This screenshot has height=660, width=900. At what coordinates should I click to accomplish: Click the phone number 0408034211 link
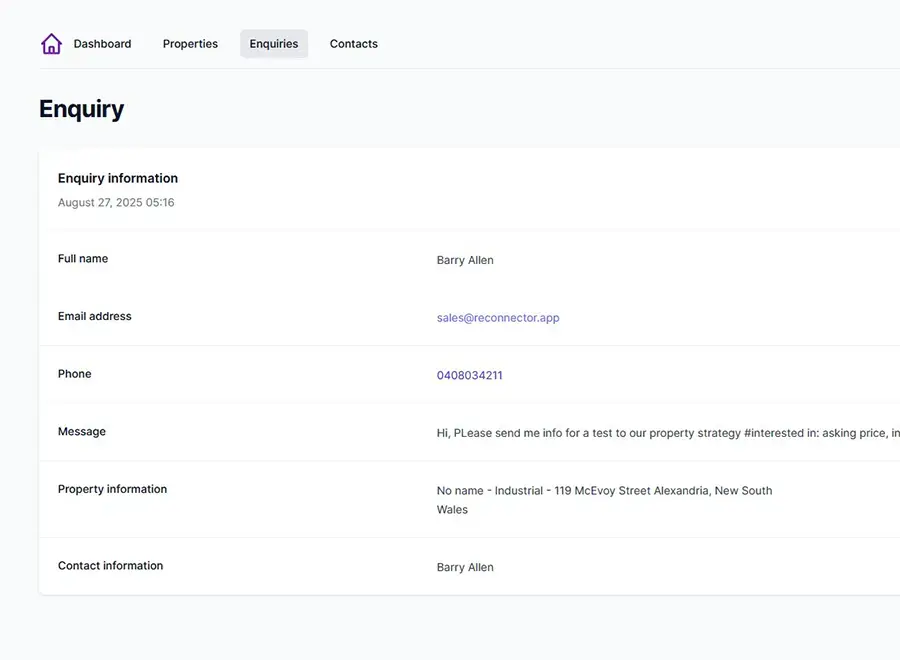pos(469,376)
